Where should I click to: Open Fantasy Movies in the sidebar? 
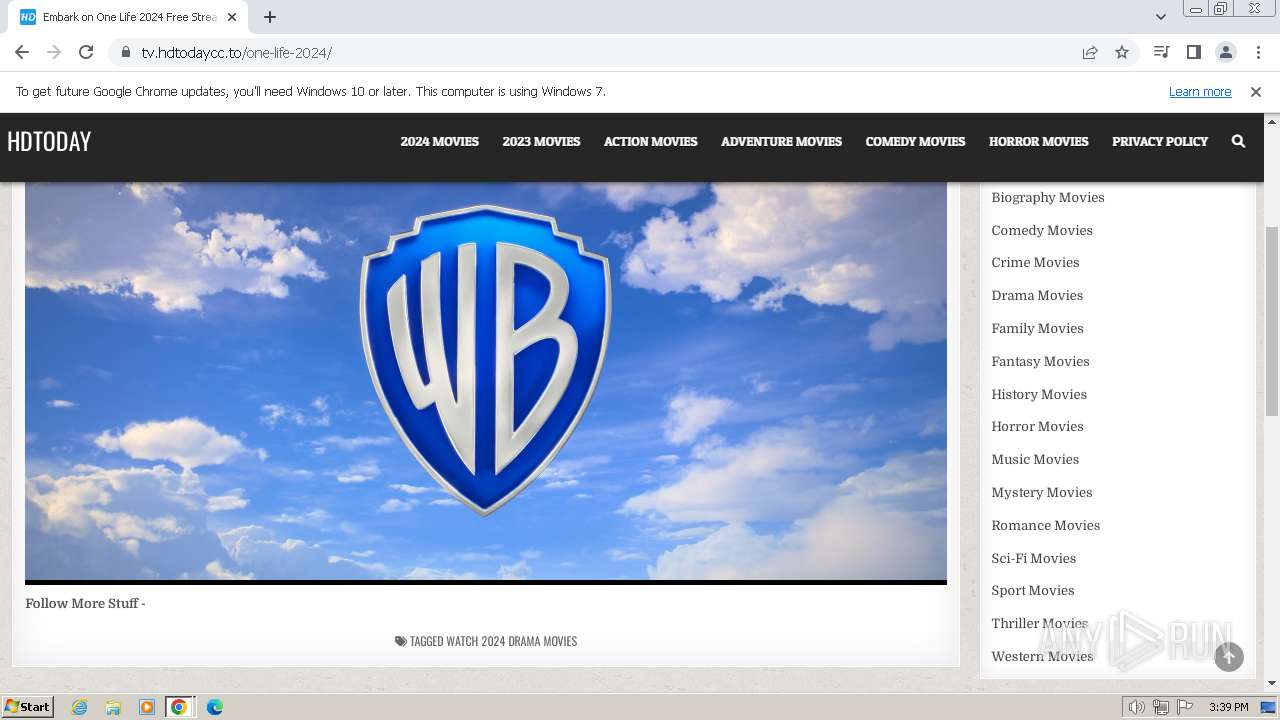pos(1040,361)
